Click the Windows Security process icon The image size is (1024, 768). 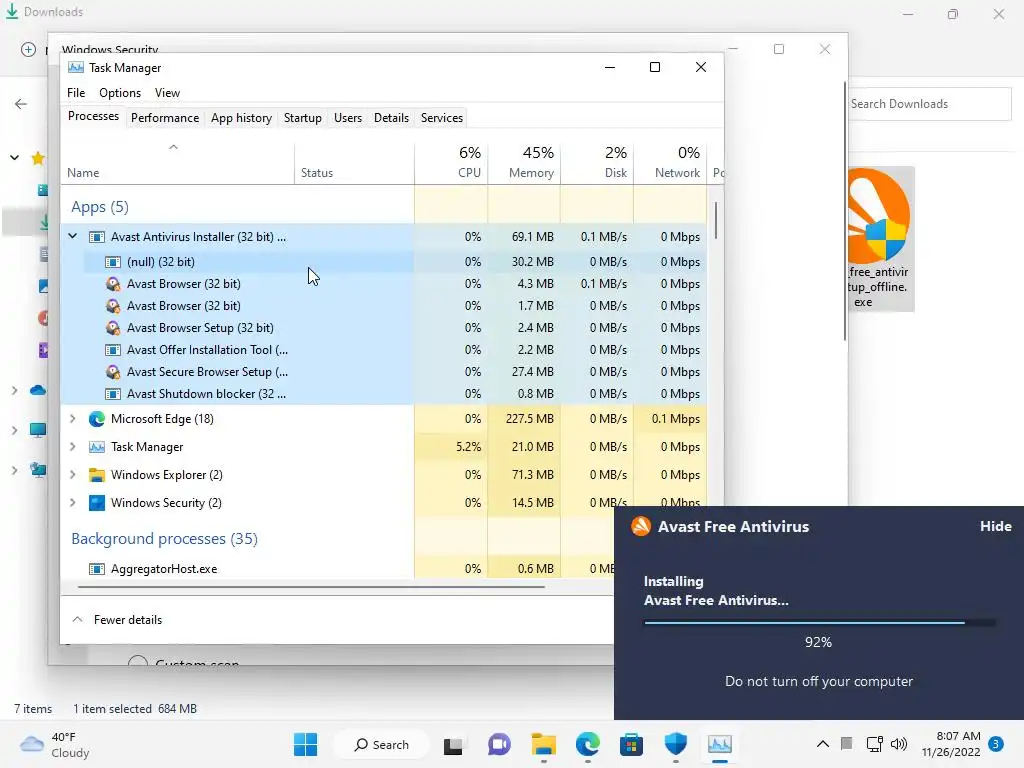coord(97,503)
